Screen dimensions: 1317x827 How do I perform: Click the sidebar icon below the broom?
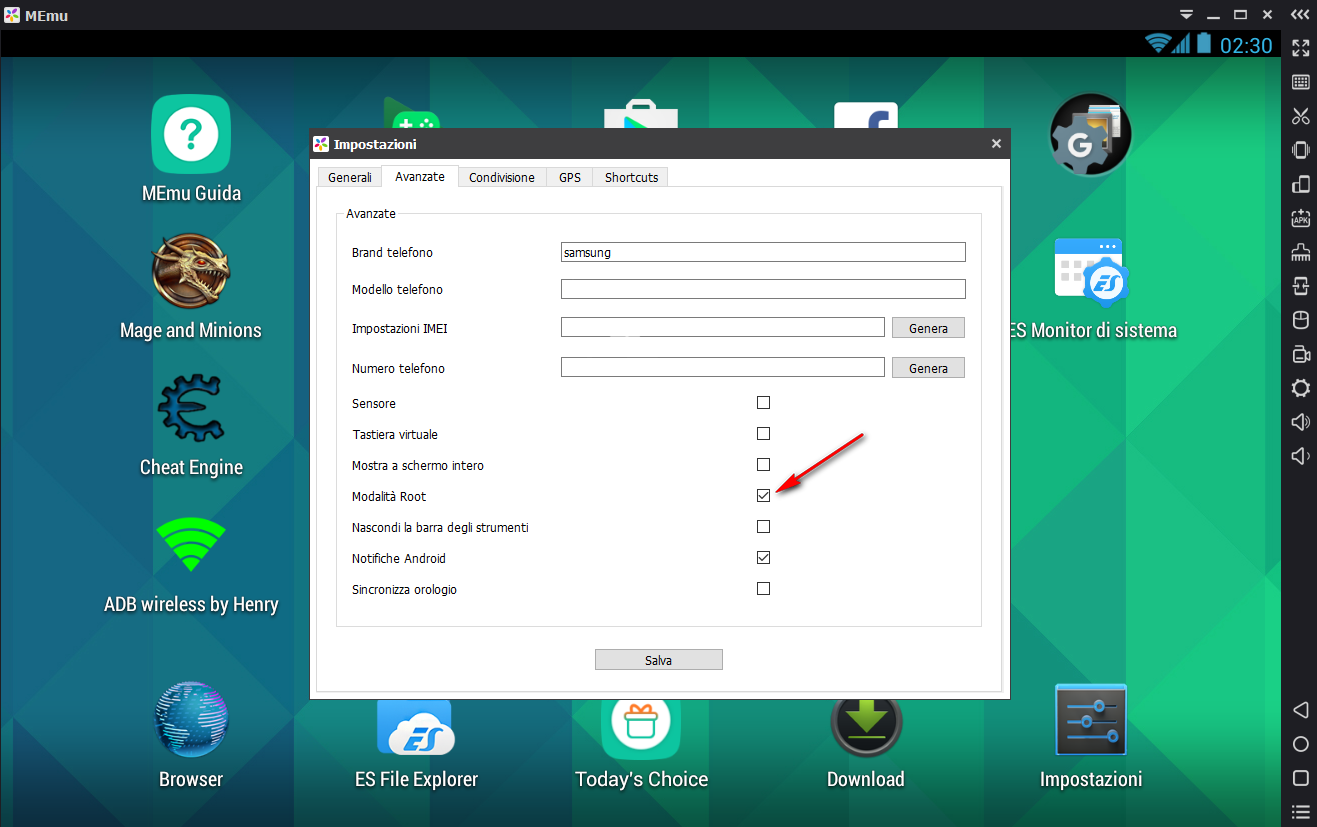[x=1300, y=286]
